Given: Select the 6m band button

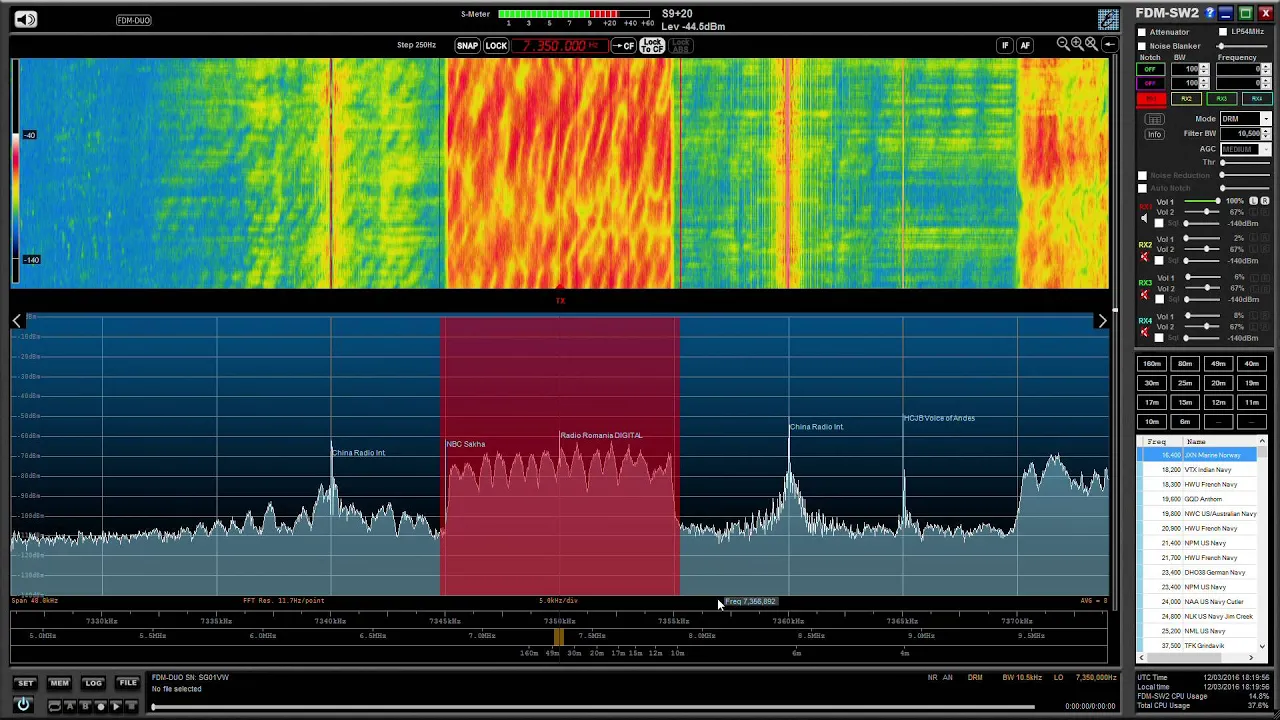Looking at the screenshot, I should 1185,422.
